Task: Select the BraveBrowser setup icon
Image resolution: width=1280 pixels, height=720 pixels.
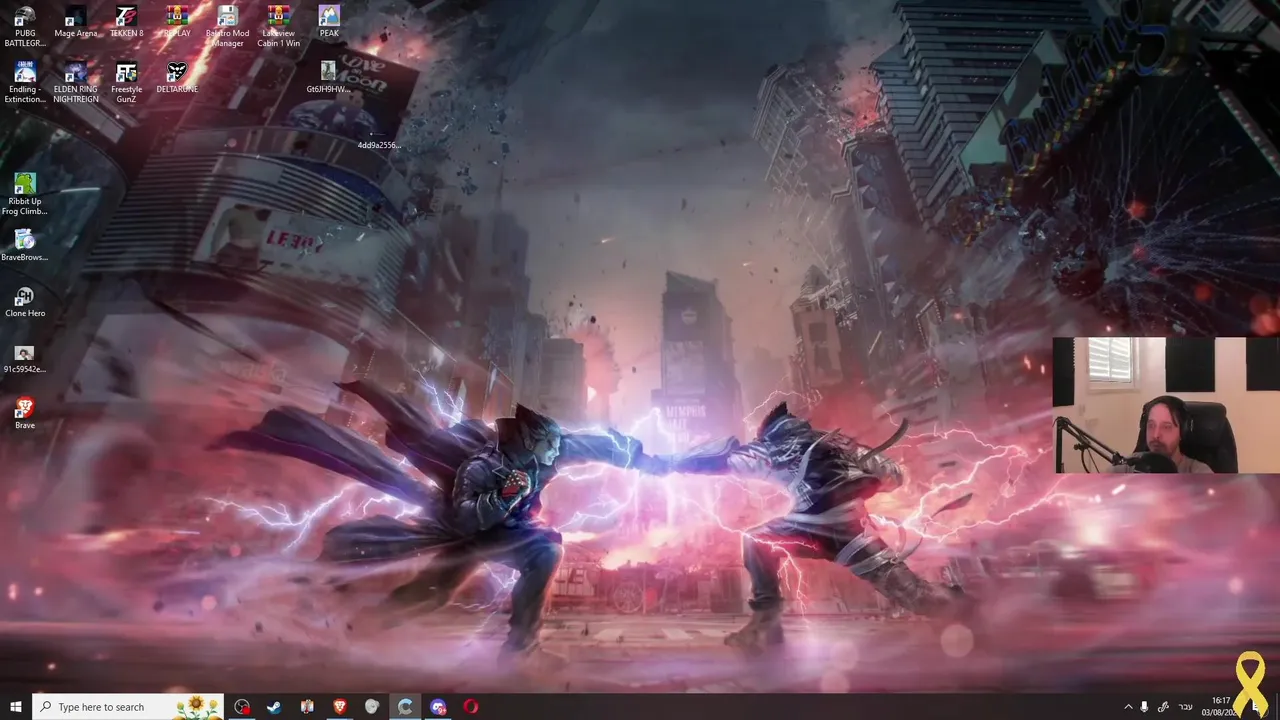Action: 25,246
